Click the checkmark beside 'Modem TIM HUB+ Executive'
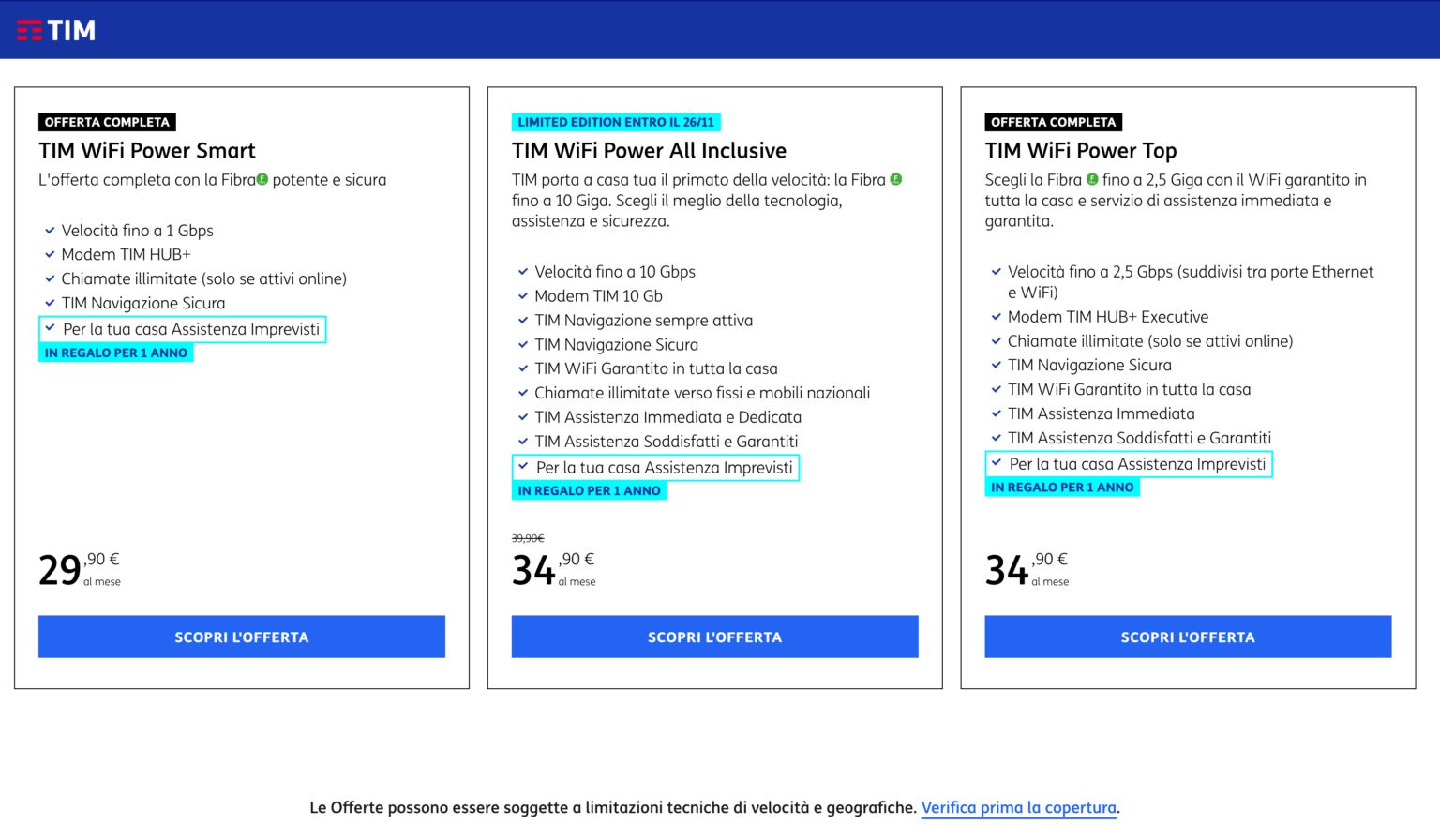Image resolution: width=1440 pixels, height=840 pixels. coord(996,316)
